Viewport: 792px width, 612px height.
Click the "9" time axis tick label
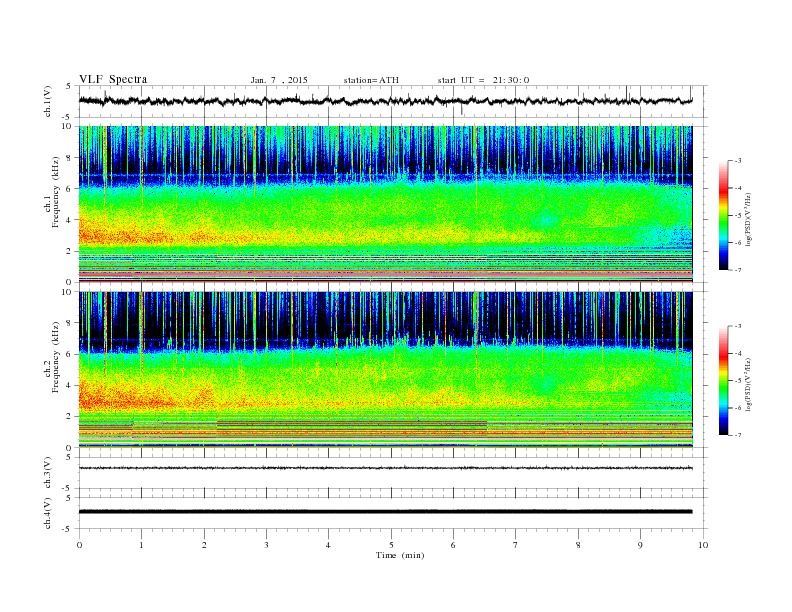640,545
